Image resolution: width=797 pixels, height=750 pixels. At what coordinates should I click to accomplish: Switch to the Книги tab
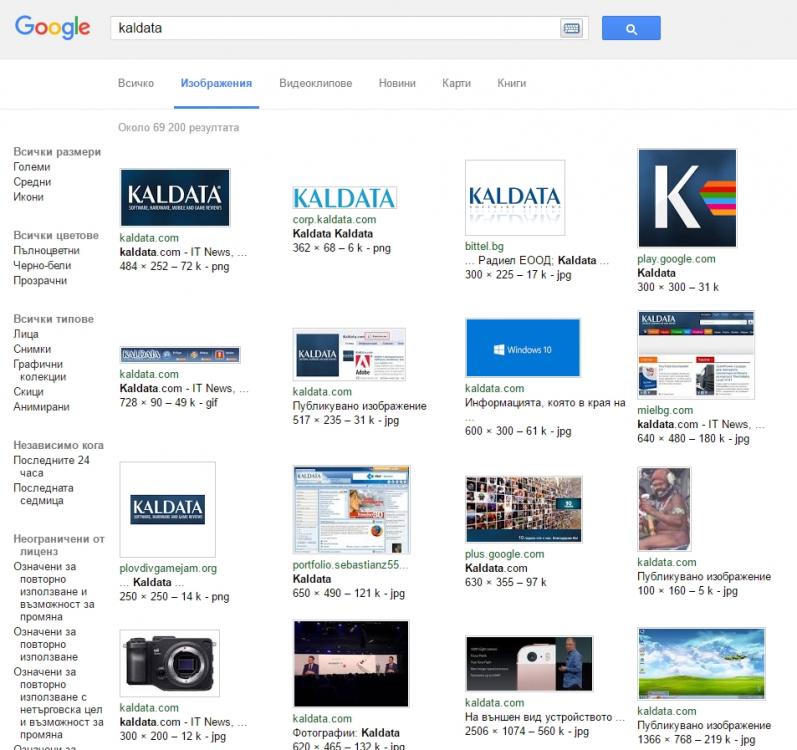pyautogui.click(x=511, y=83)
